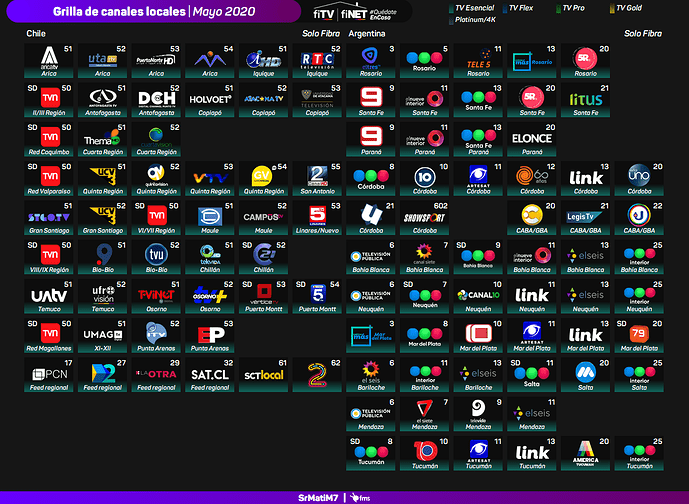The image size is (689, 504).
Task: Click the TV Esencial legend color square
Action: point(451,8)
